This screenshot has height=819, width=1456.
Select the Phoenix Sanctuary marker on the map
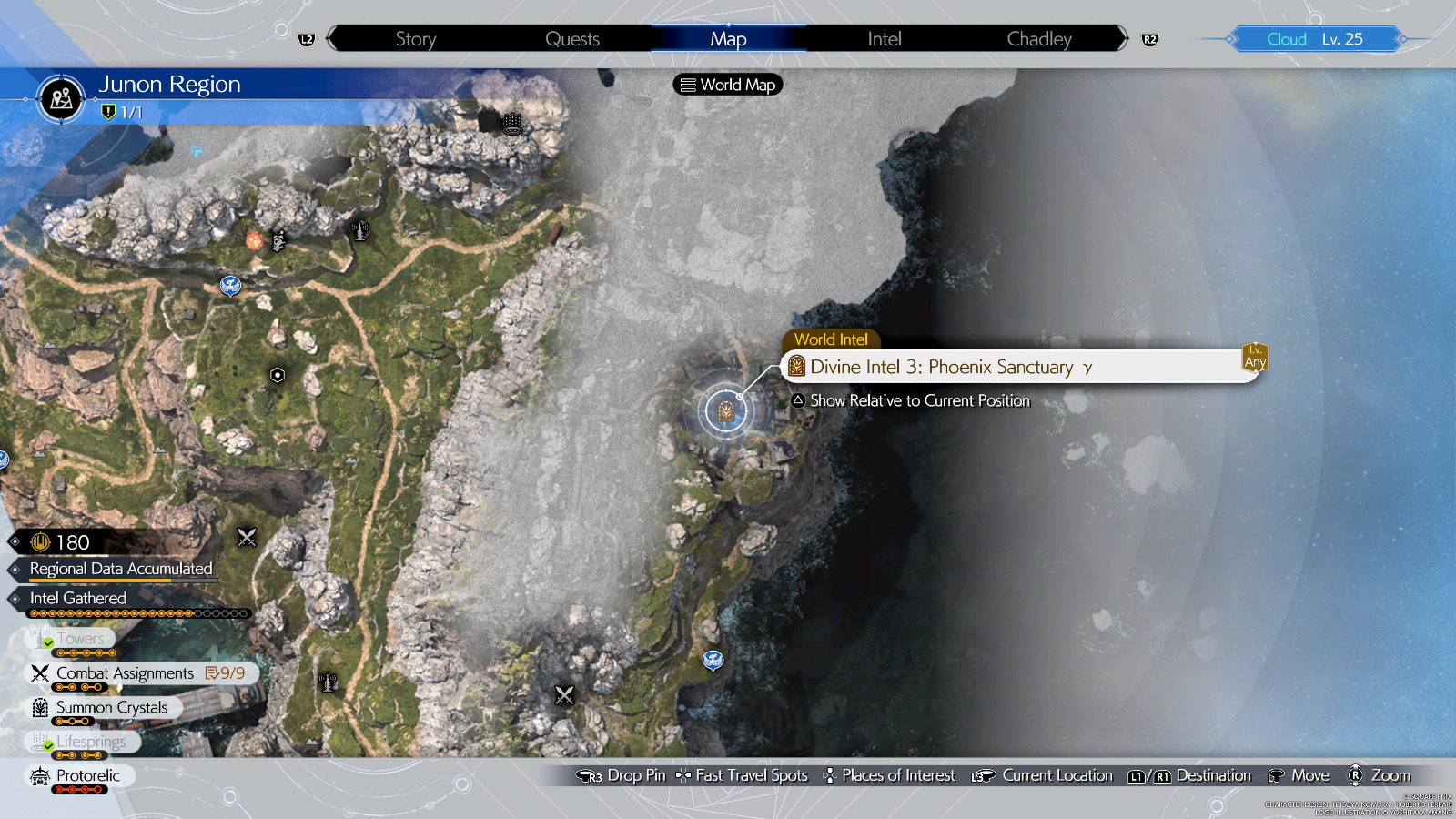tap(726, 411)
